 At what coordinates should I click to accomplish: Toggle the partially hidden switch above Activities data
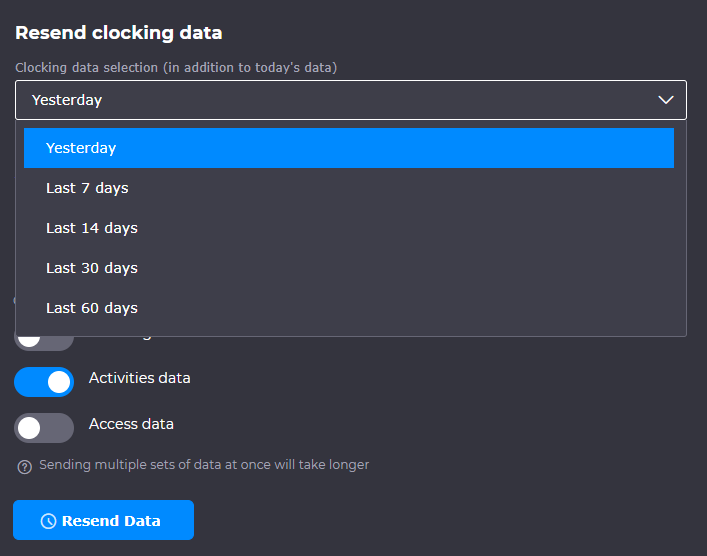tap(44, 342)
